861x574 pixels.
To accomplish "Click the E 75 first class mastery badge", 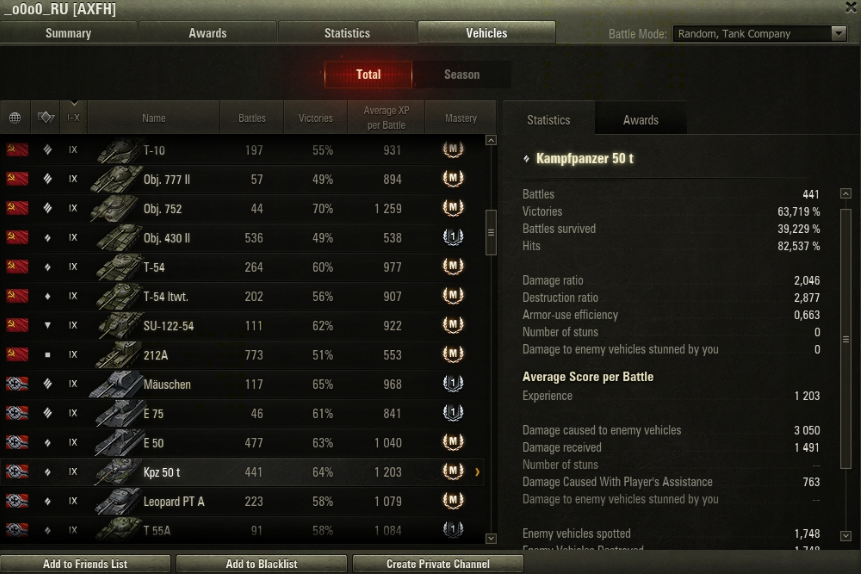I will click(453, 413).
